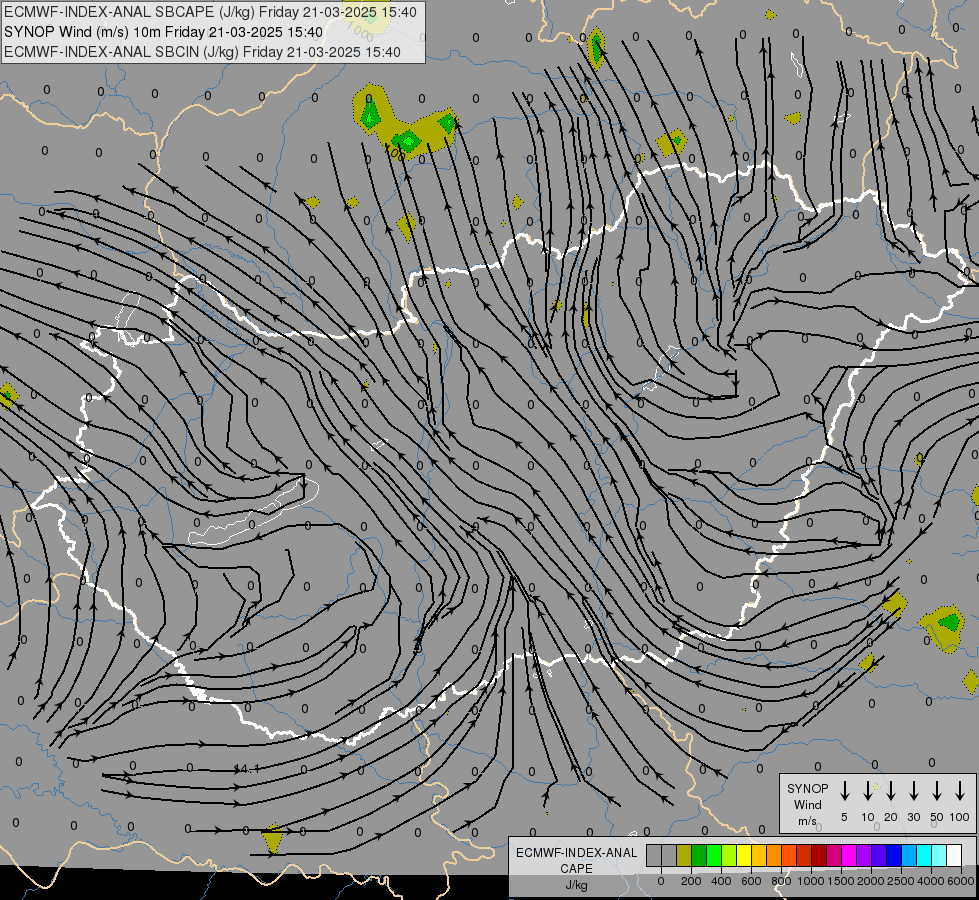
Task: Click the 108 contour label near green patch
Action: pyautogui.click(x=395, y=152)
